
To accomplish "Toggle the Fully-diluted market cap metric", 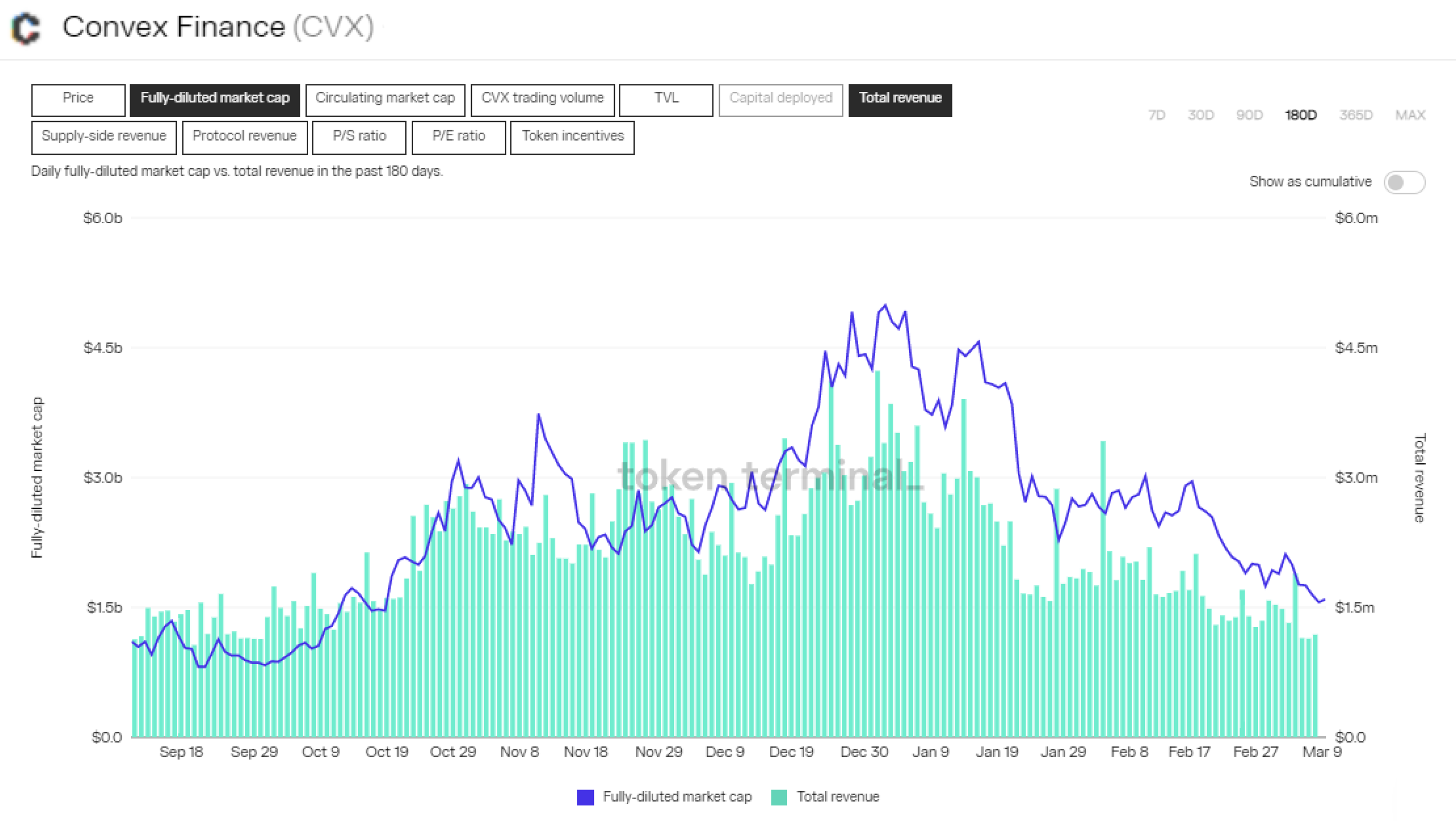I will coord(215,100).
